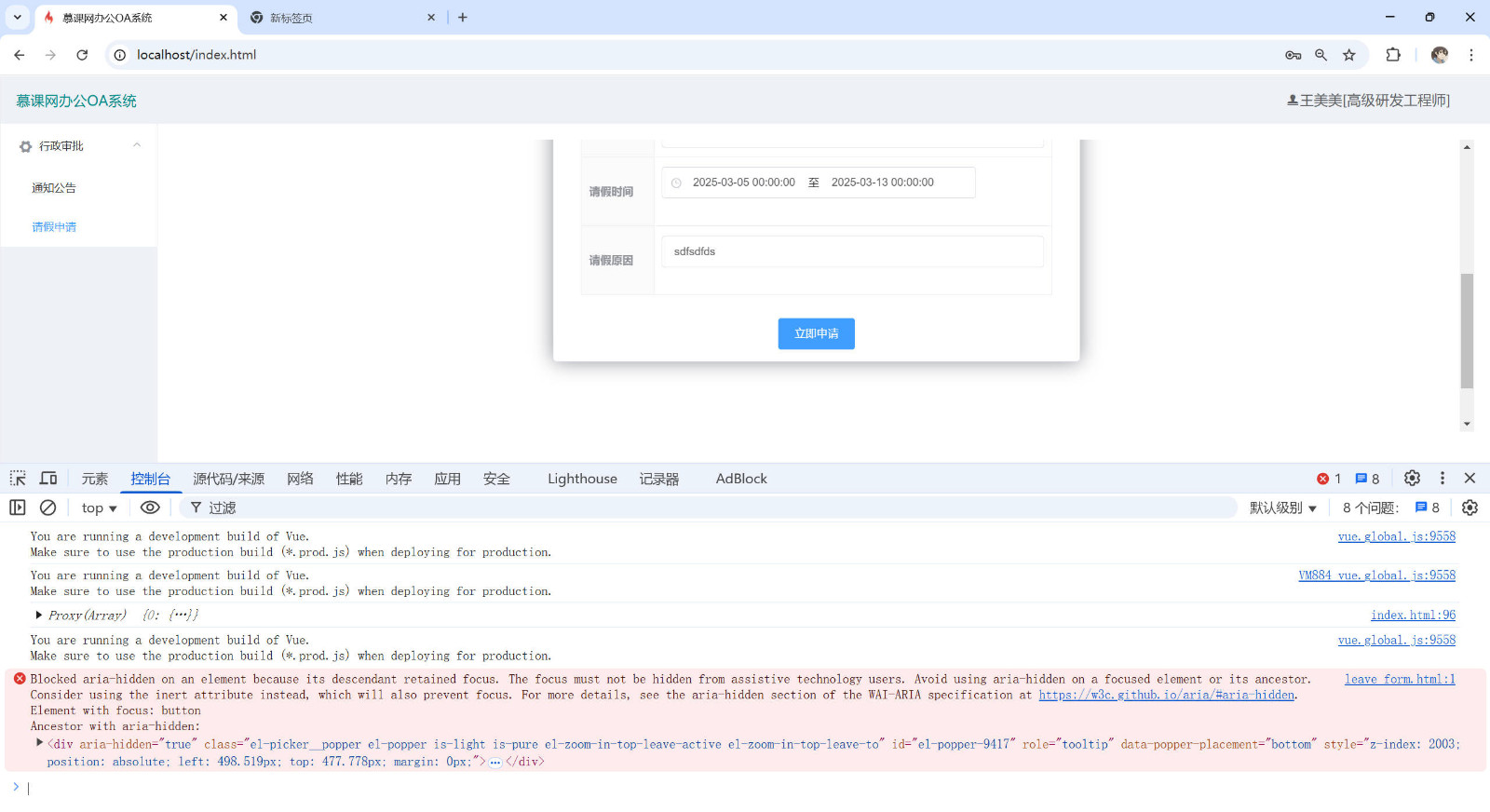Open the 默认级别 log level dropdown
This screenshot has height=812, width=1490.
coord(1282,507)
